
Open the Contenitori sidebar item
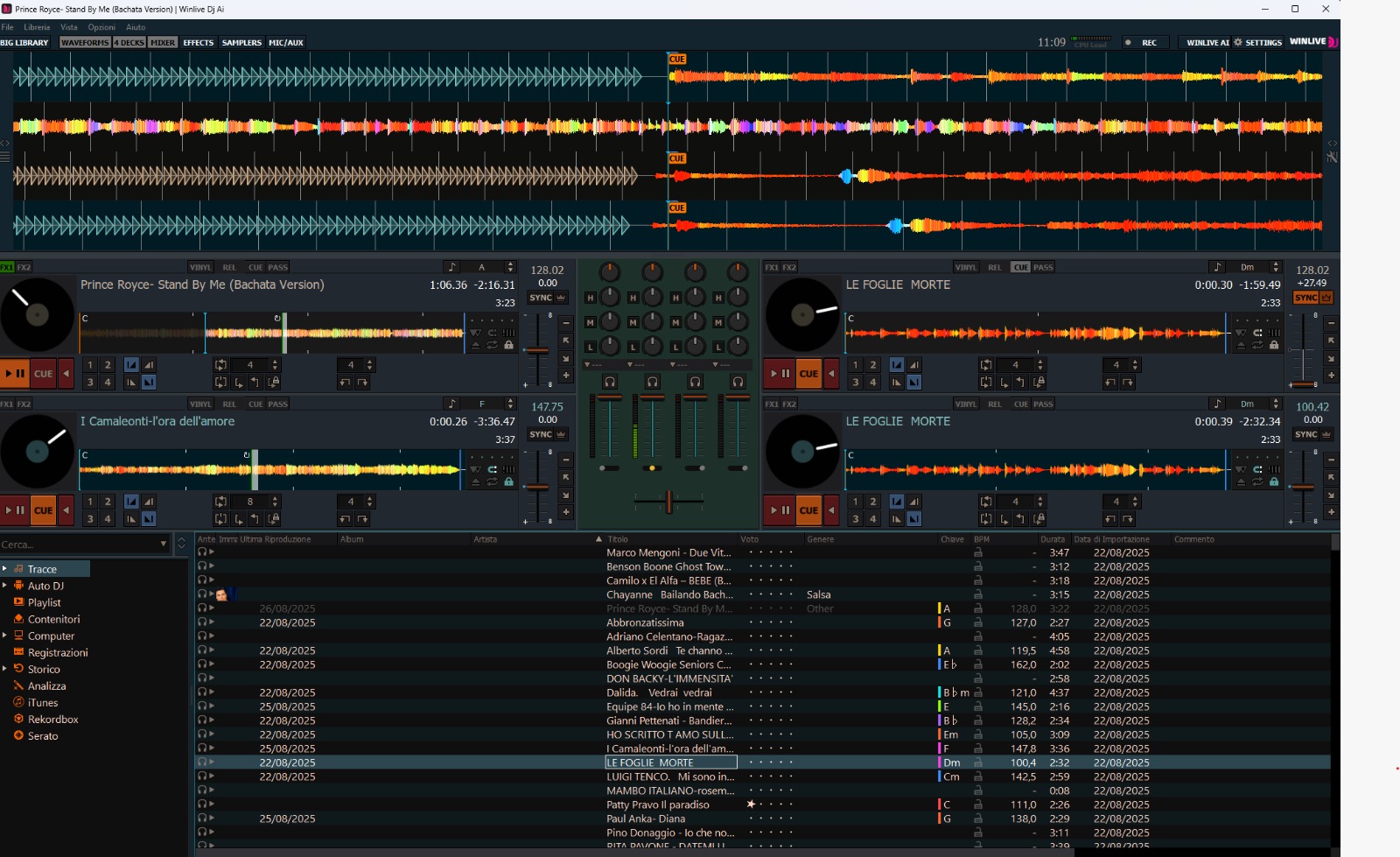(53, 619)
